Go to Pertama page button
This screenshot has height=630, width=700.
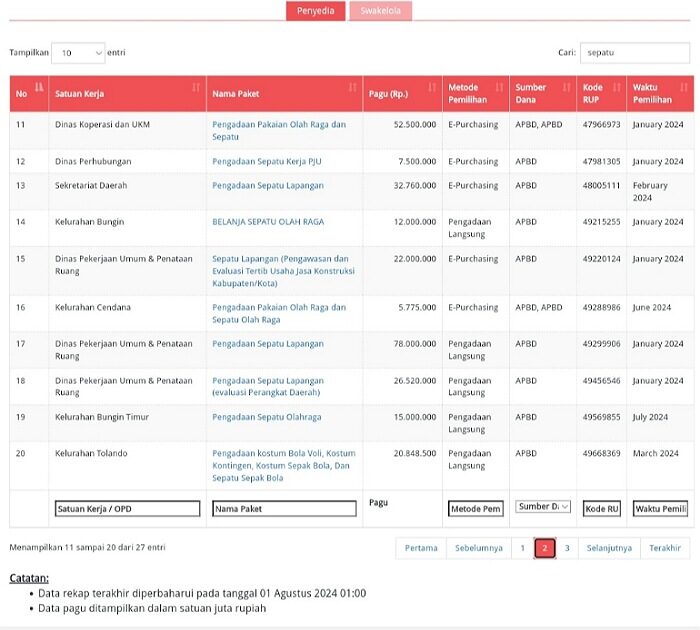click(421, 548)
